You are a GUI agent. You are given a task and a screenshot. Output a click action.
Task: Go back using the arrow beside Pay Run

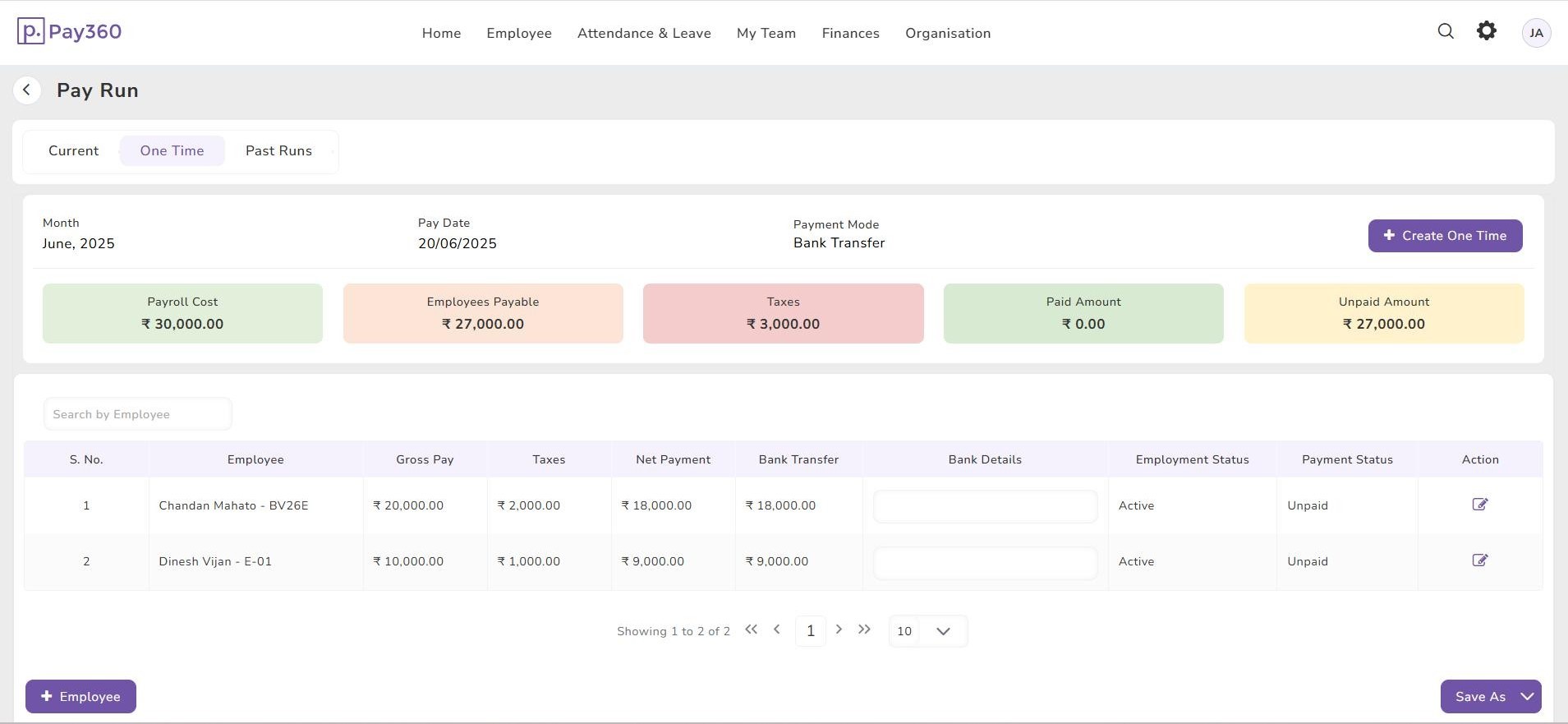27,90
